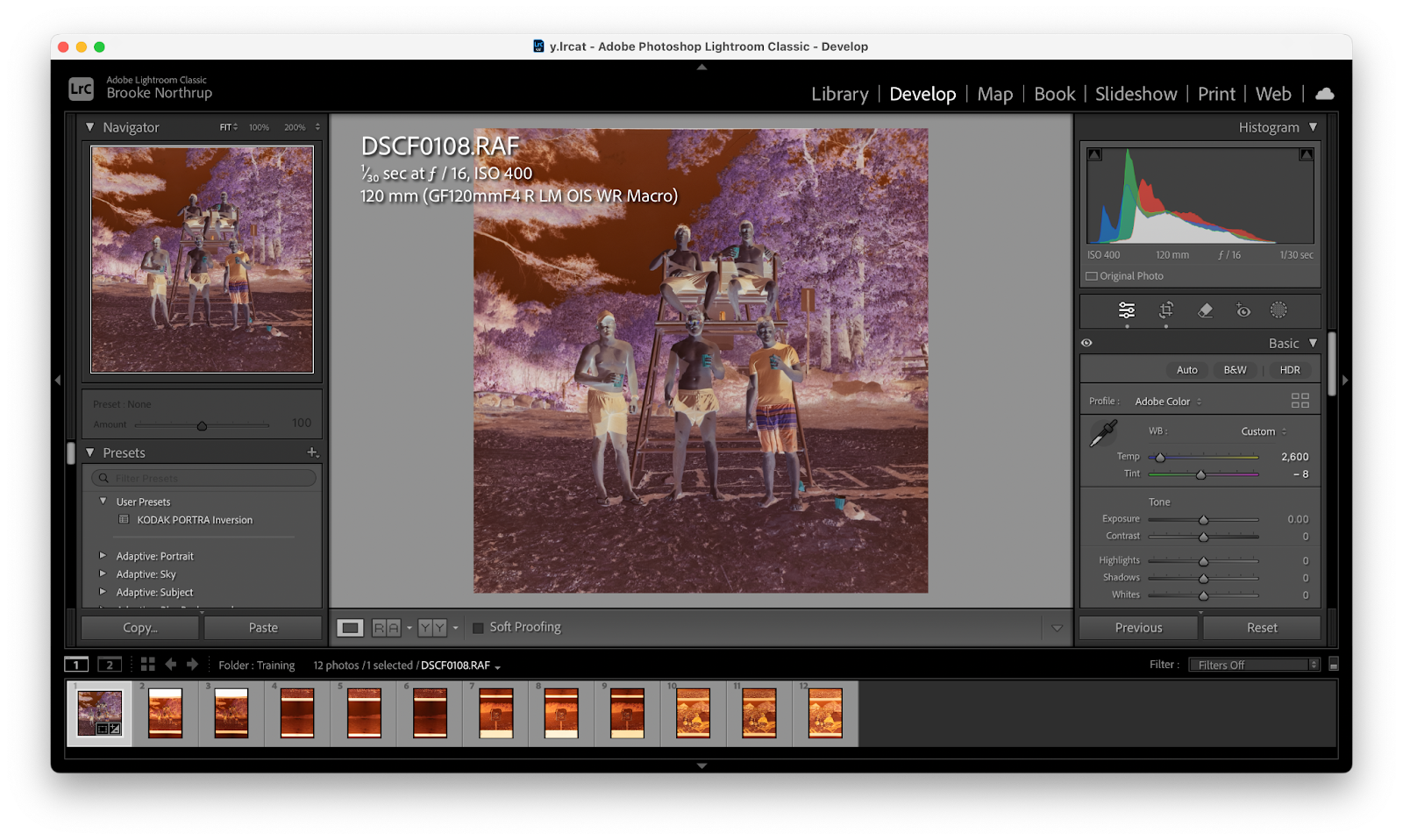The height and width of the screenshot is (840, 1403).
Task: Click the Previous button
Action: (x=1138, y=628)
